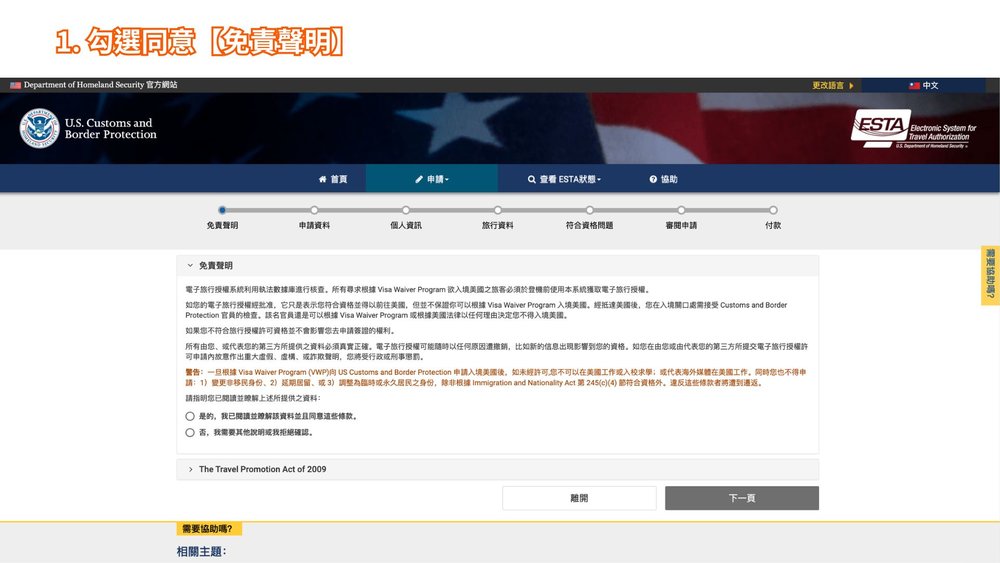The image size is (1000, 563).
Task: Click the 相關主題 heading text
Action: coord(202,552)
